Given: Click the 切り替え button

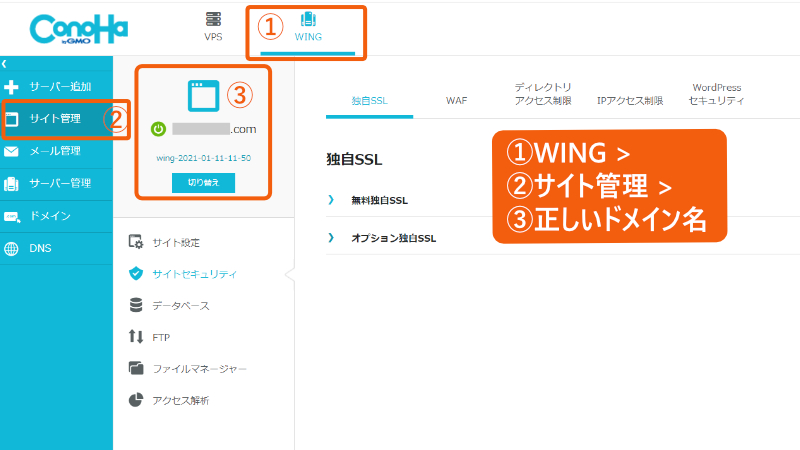Looking at the screenshot, I should coord(204,183).
